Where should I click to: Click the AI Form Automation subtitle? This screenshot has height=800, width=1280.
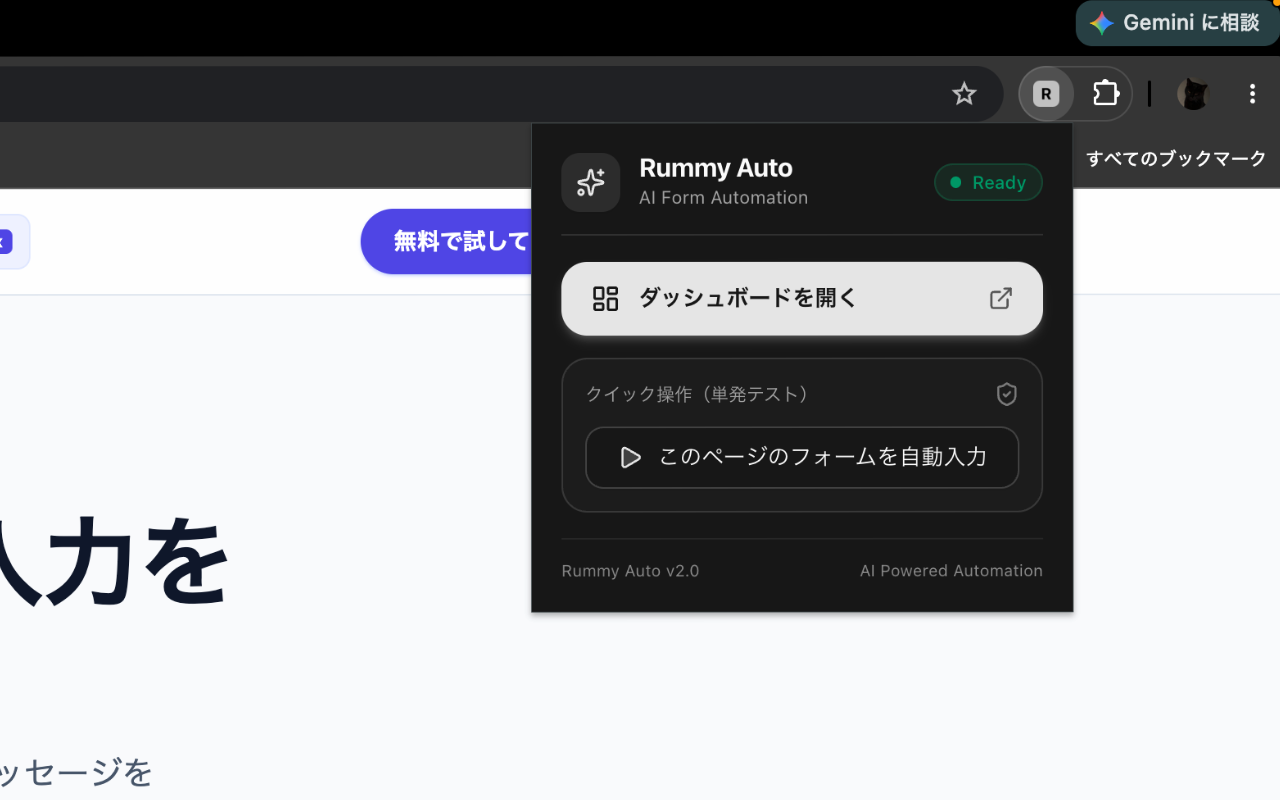[723, 198]
